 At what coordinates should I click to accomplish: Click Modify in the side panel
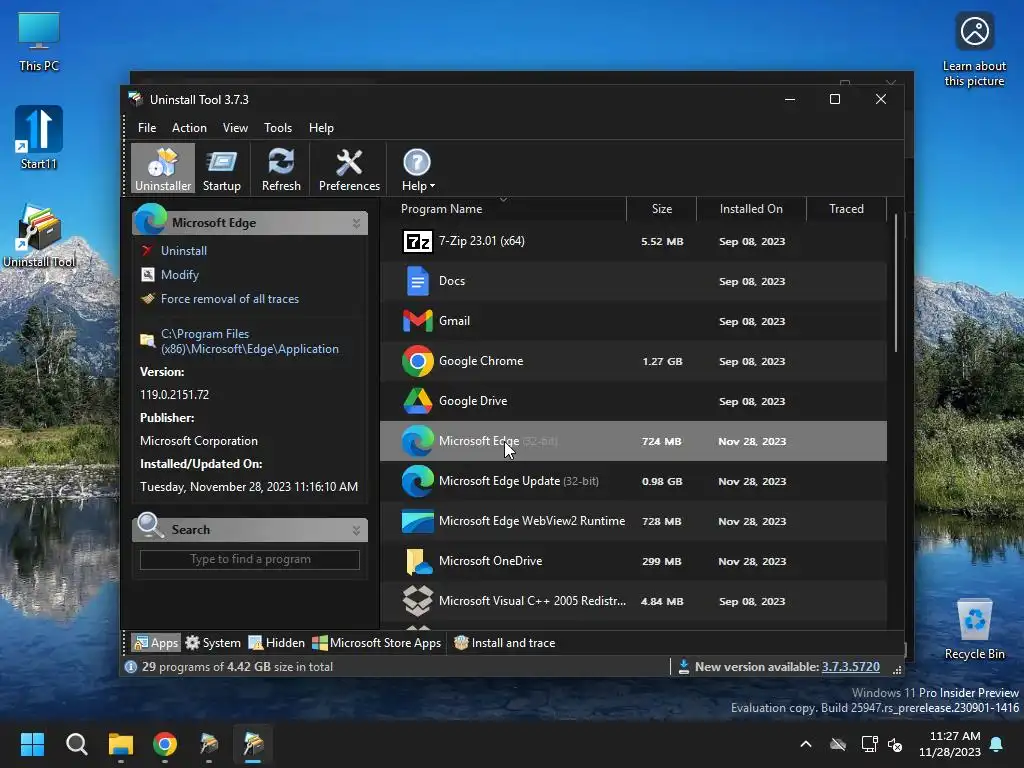tap(180, 275)
